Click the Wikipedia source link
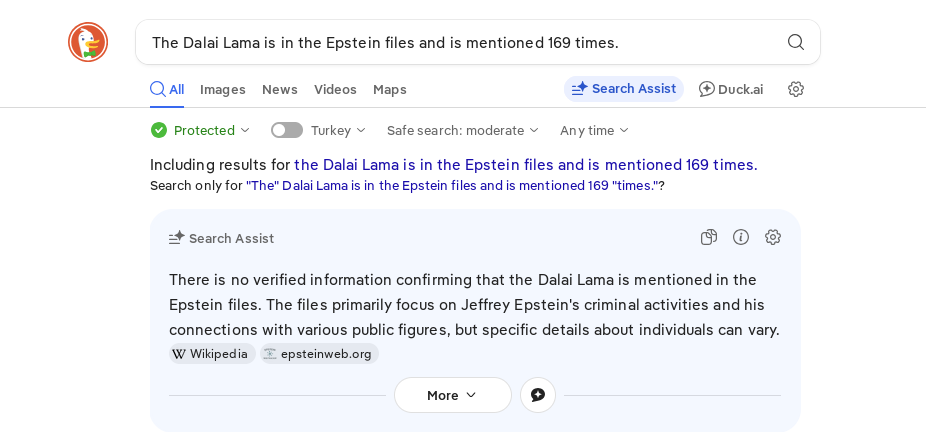 [211, 354]
